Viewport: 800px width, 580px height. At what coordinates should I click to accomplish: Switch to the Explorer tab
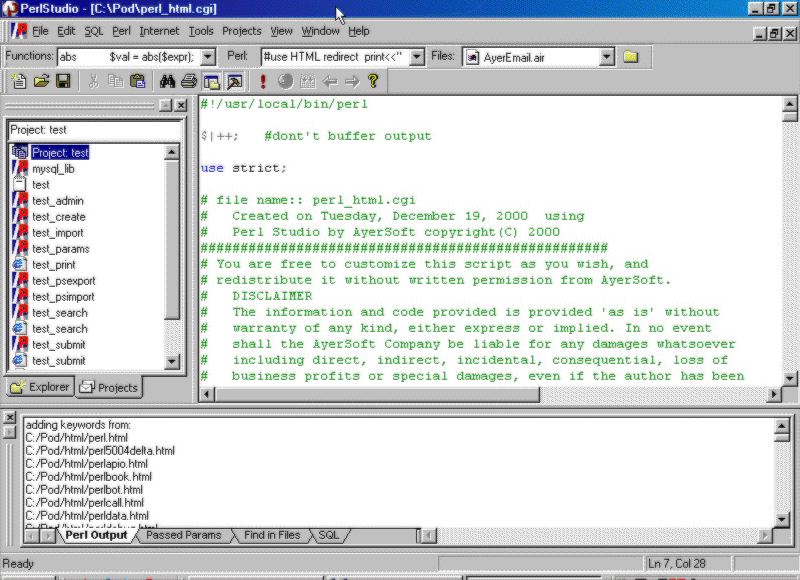[x=40, y=387]
